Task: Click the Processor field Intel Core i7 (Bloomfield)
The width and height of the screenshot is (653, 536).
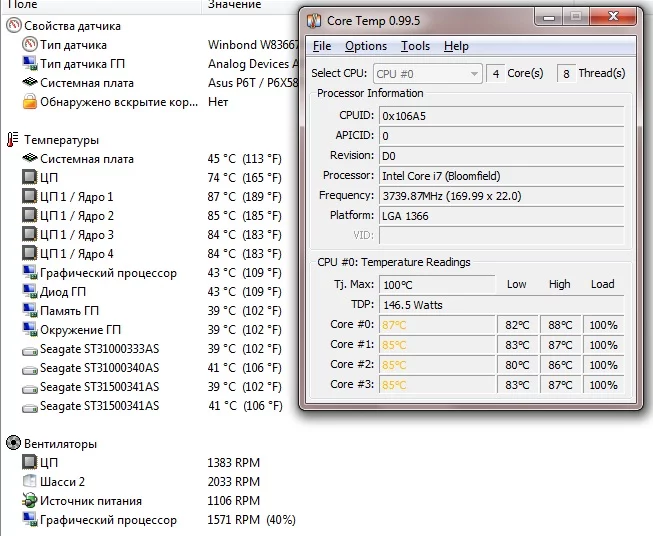Action: pyautogui.click(x=501, y=176)
